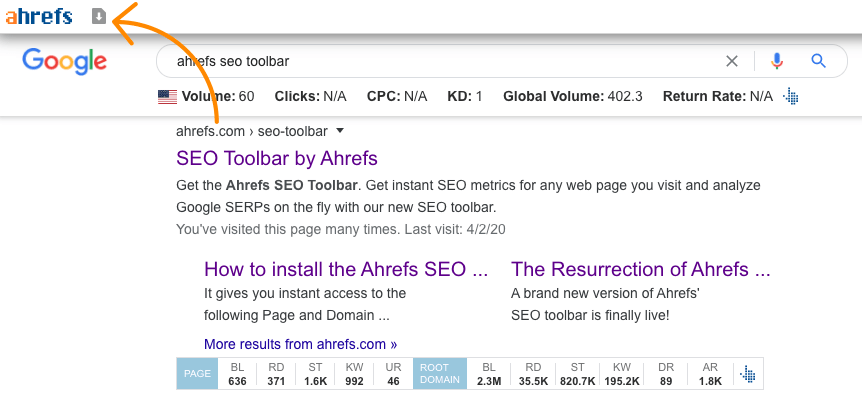Image resolution: width=862 pixels, height=411 pixels.
Task: Click Ahrefs icon at end of metrics bar
Action: coord(748,374)
